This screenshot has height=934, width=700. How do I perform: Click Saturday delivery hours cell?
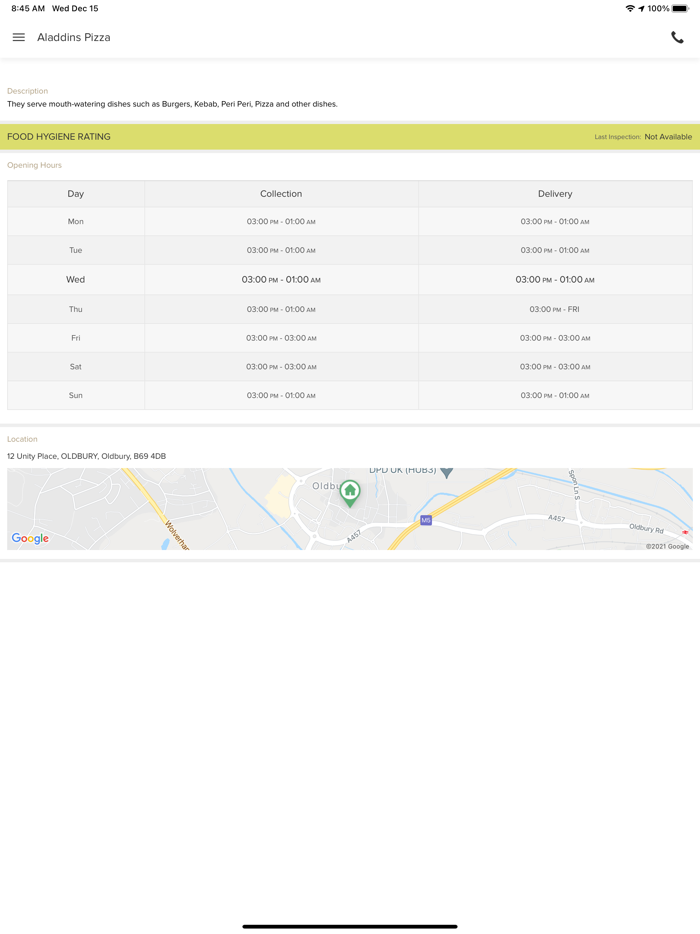555,366
